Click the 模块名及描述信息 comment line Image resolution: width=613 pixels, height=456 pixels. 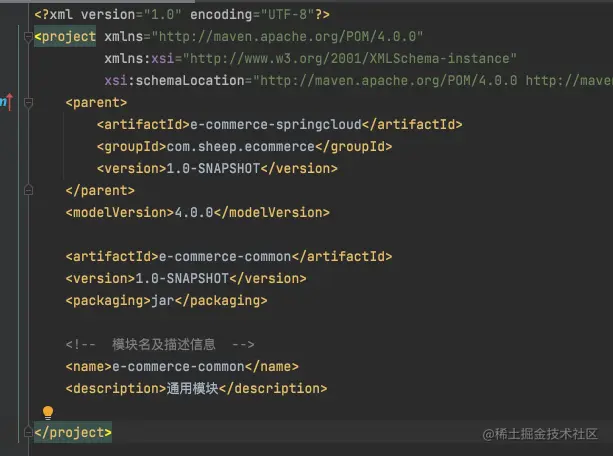pos(160,345)
